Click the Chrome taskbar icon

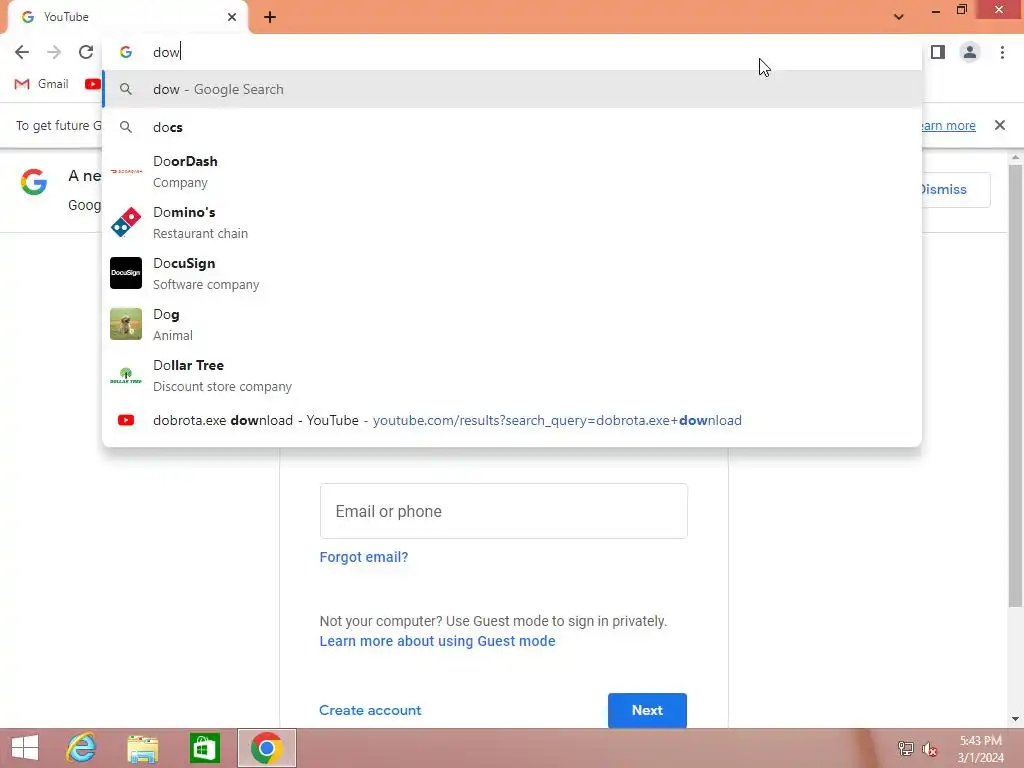pyautogui.click(x=266, y=748)
